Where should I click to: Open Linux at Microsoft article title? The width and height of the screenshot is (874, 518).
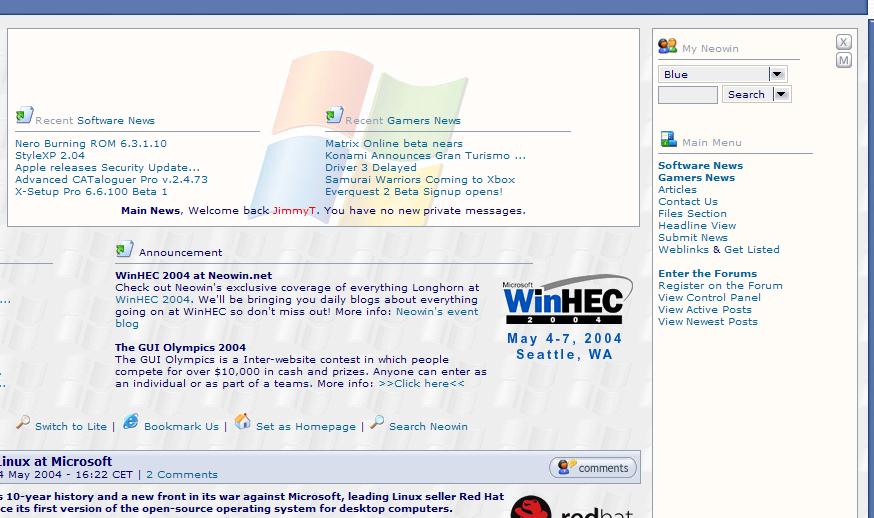click(x=55, y=461)
